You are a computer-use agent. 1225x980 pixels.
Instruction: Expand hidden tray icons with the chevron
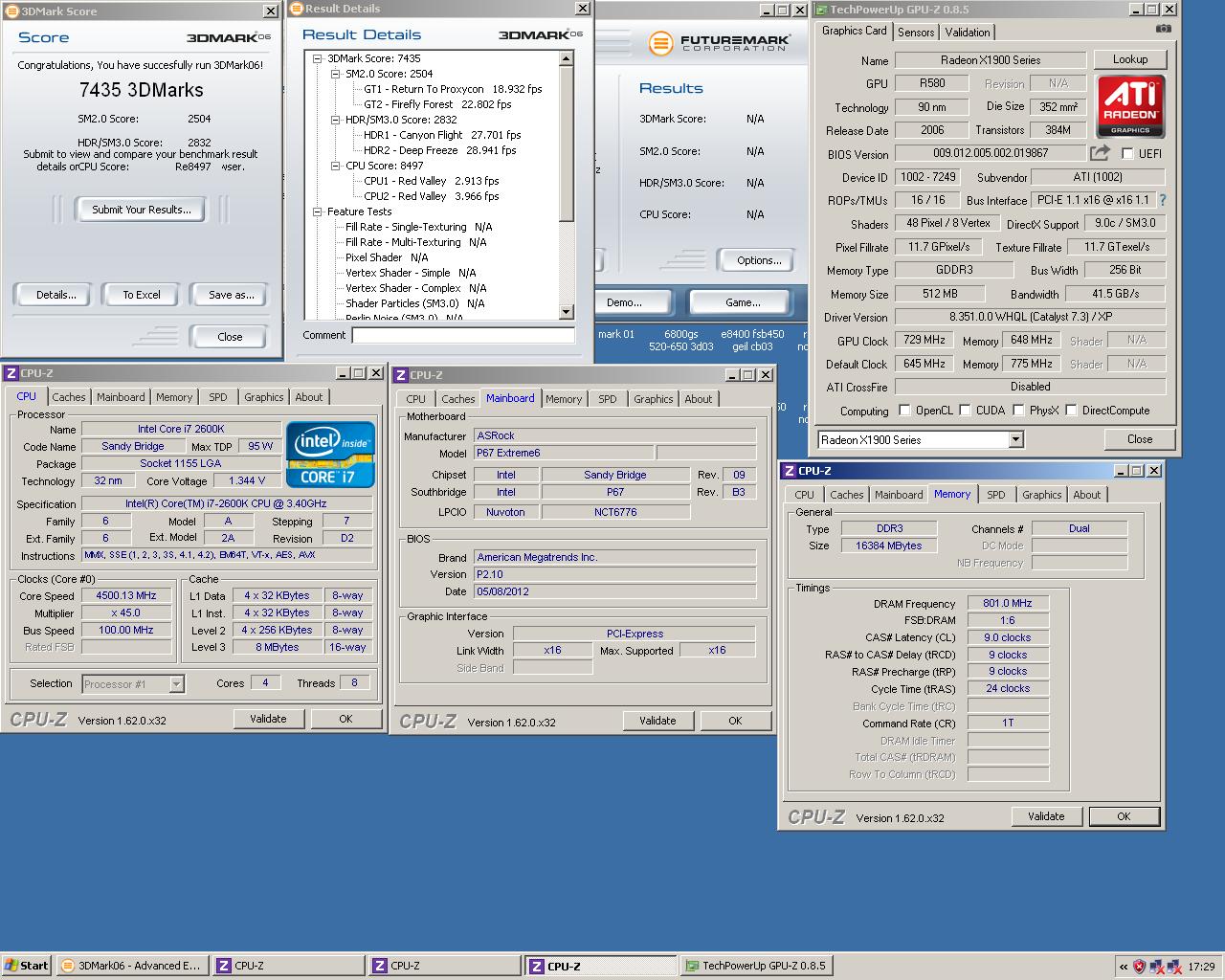coord(1124,967)
